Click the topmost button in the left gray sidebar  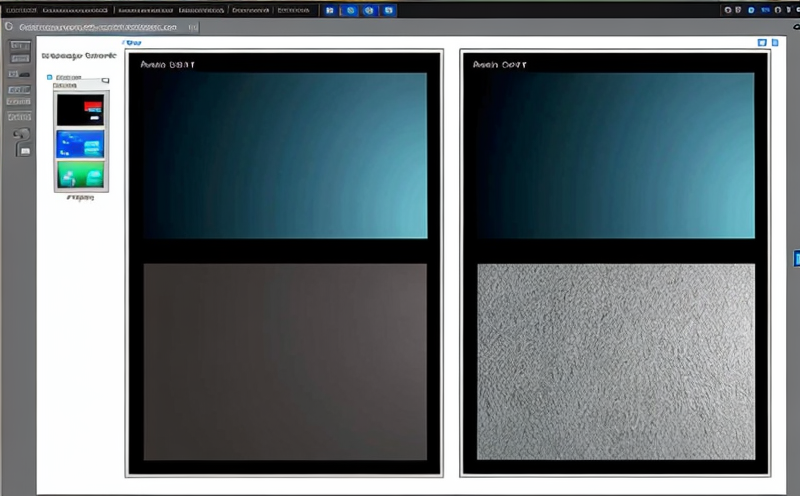[20, 46]
